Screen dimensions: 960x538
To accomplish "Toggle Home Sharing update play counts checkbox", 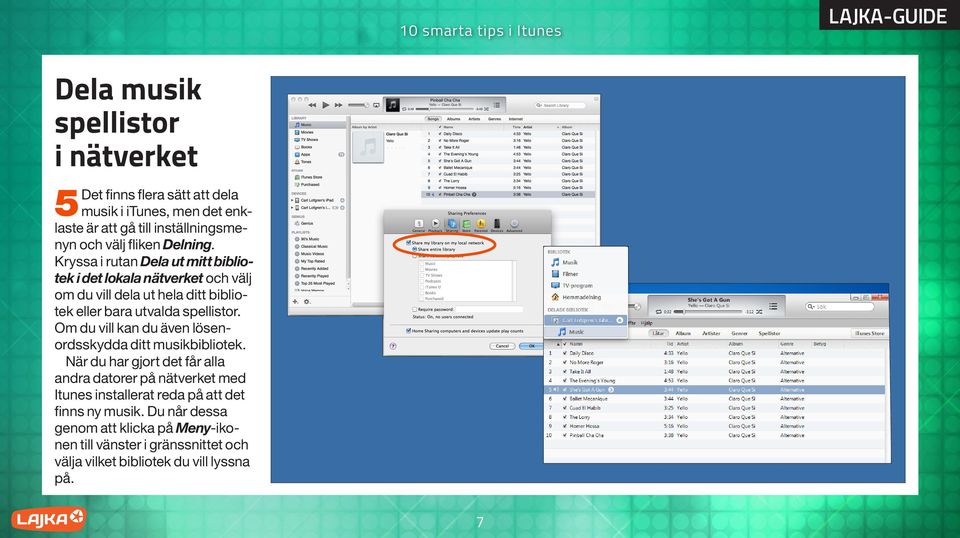I will 408,331.
